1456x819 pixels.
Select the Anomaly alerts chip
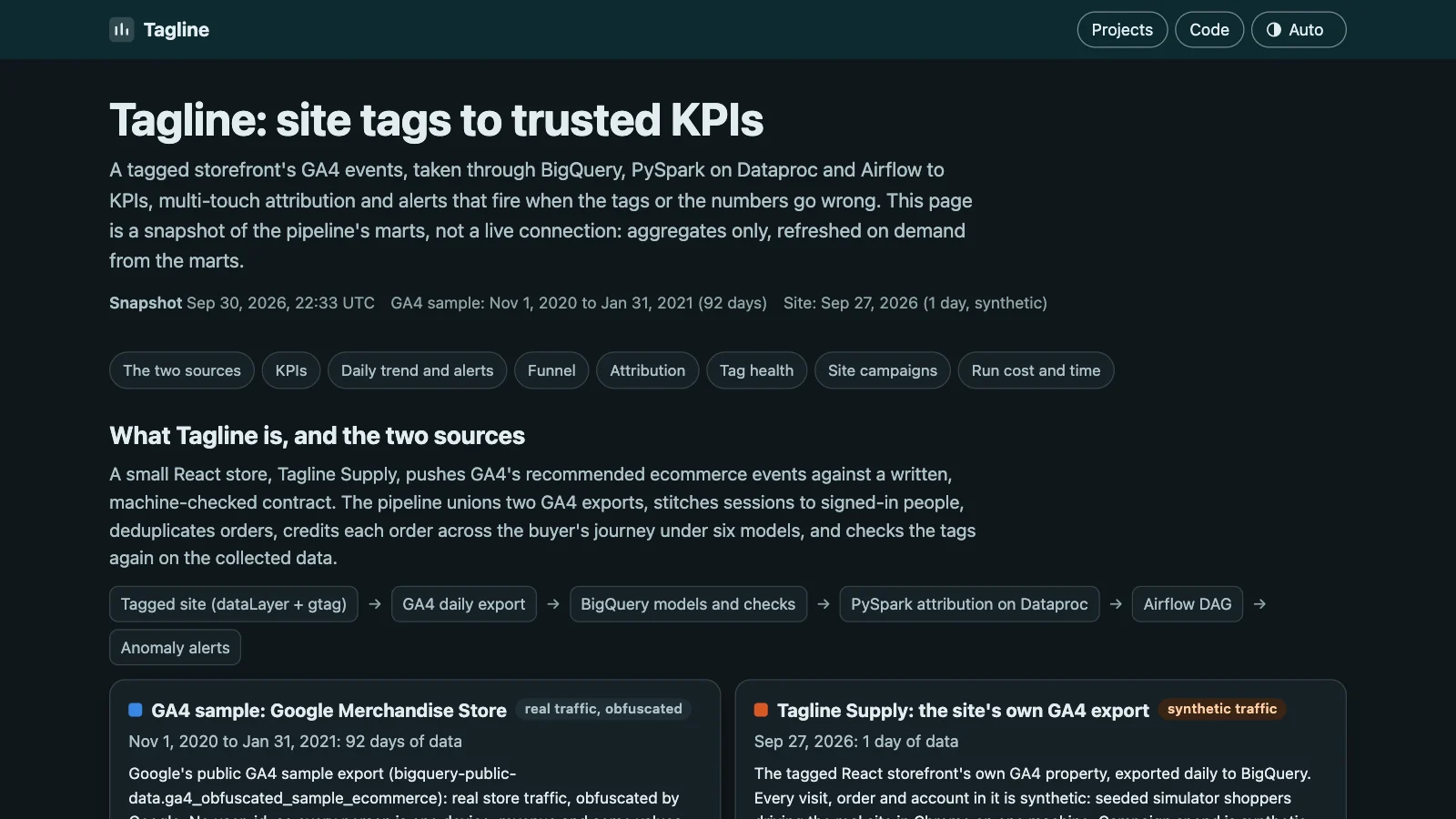[175, 648]
